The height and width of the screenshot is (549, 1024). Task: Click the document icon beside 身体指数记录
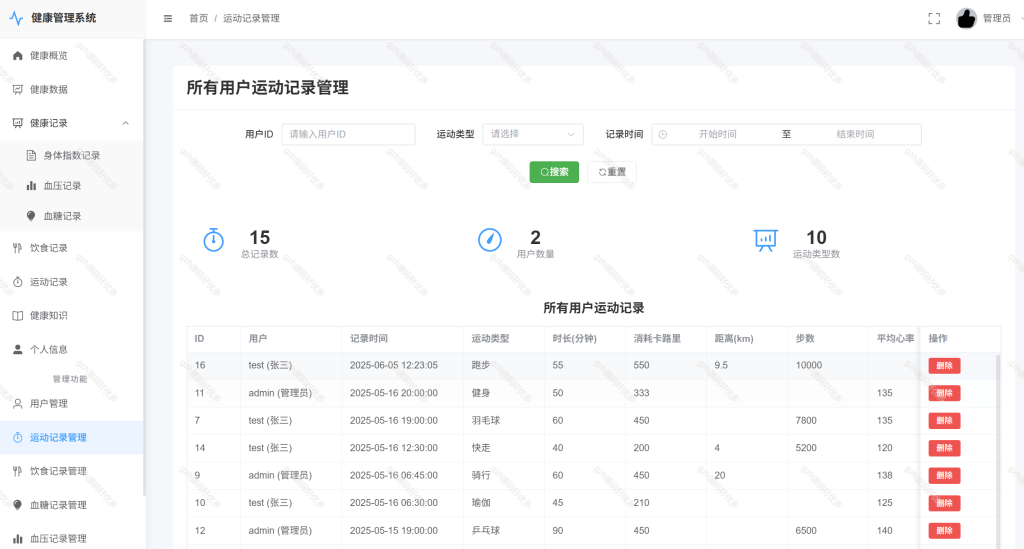tap(31, 155)
